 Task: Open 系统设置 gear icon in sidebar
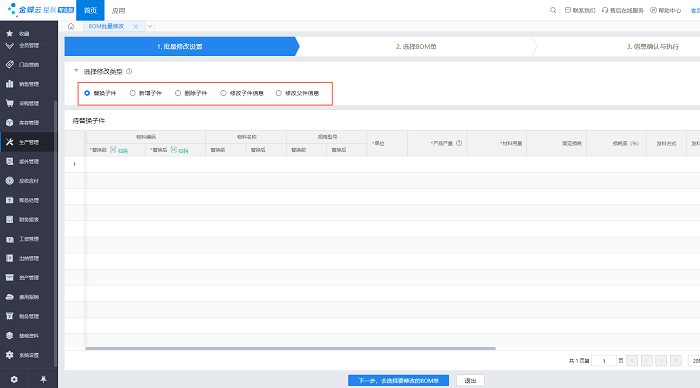point(10,355)
